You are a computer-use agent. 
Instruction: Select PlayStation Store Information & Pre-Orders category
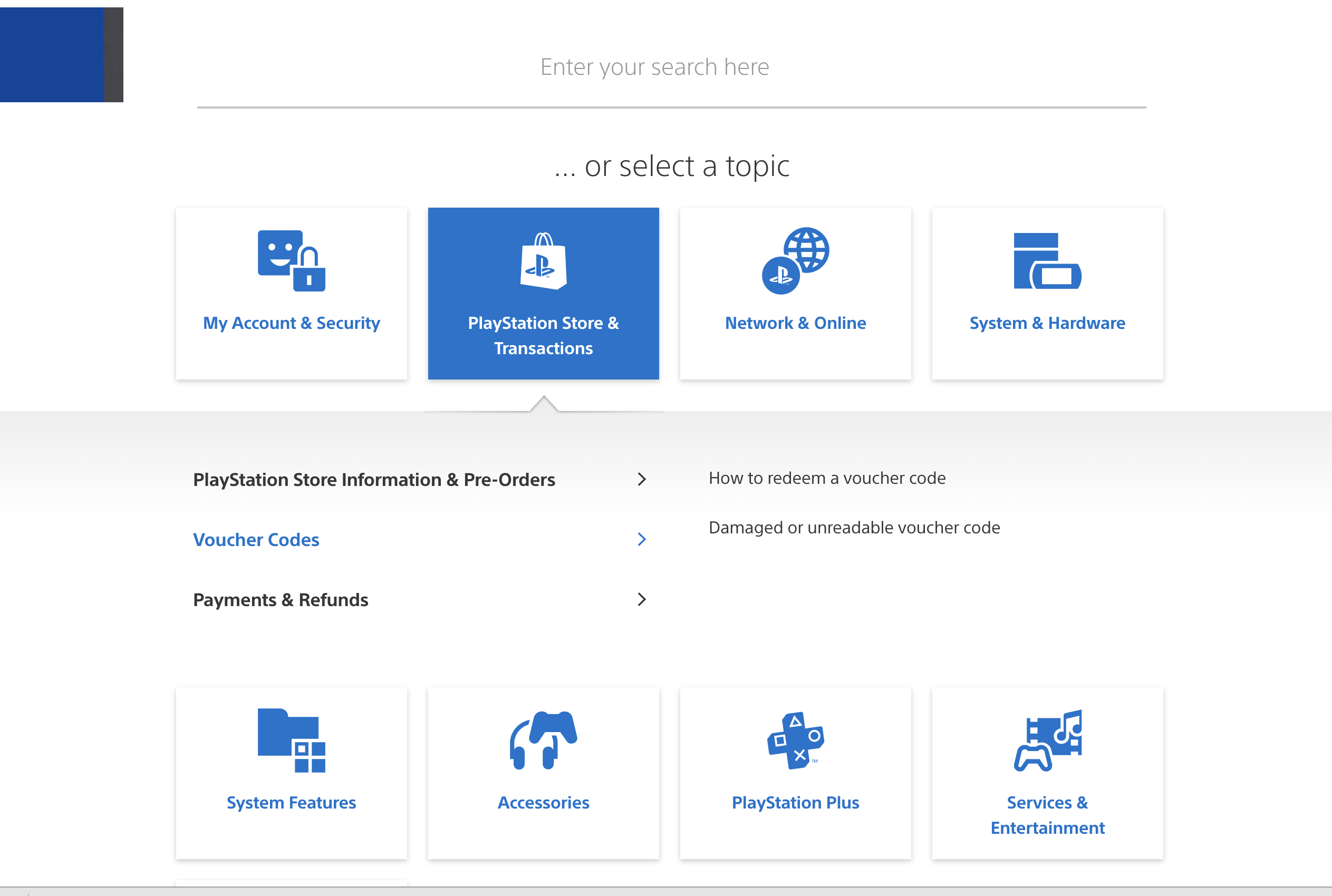(374, 480)
